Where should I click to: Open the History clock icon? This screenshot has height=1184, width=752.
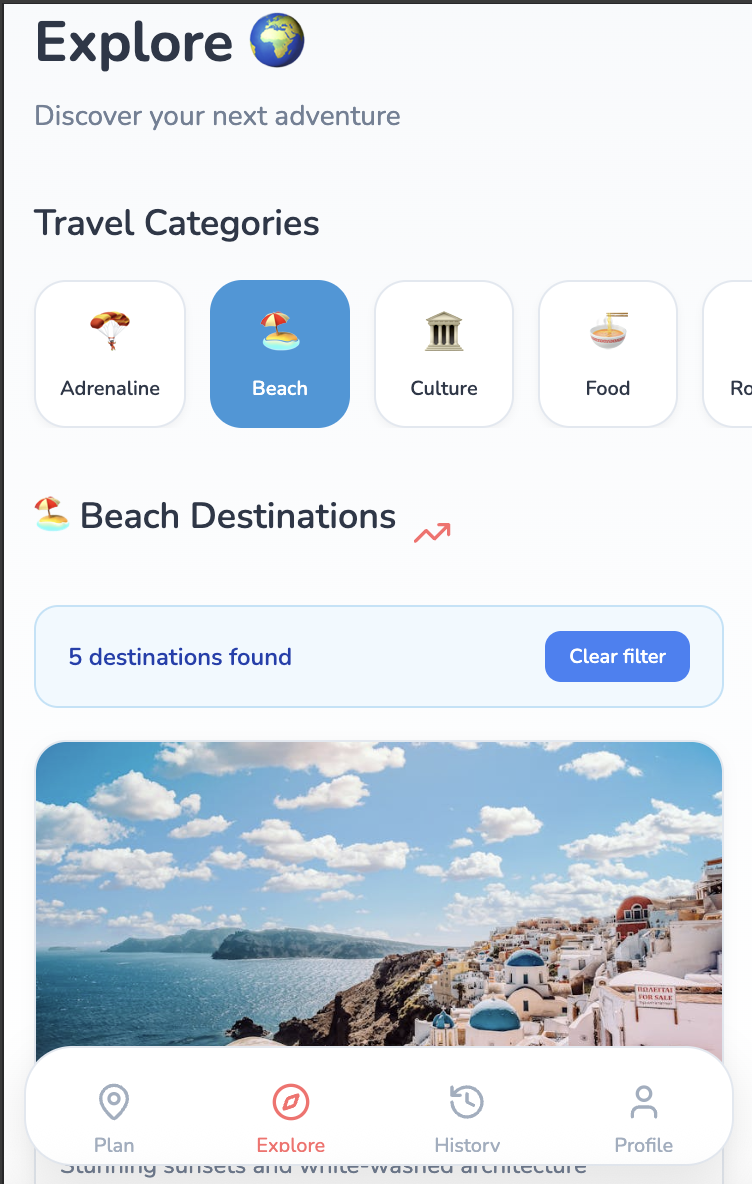click(467, 1102)
